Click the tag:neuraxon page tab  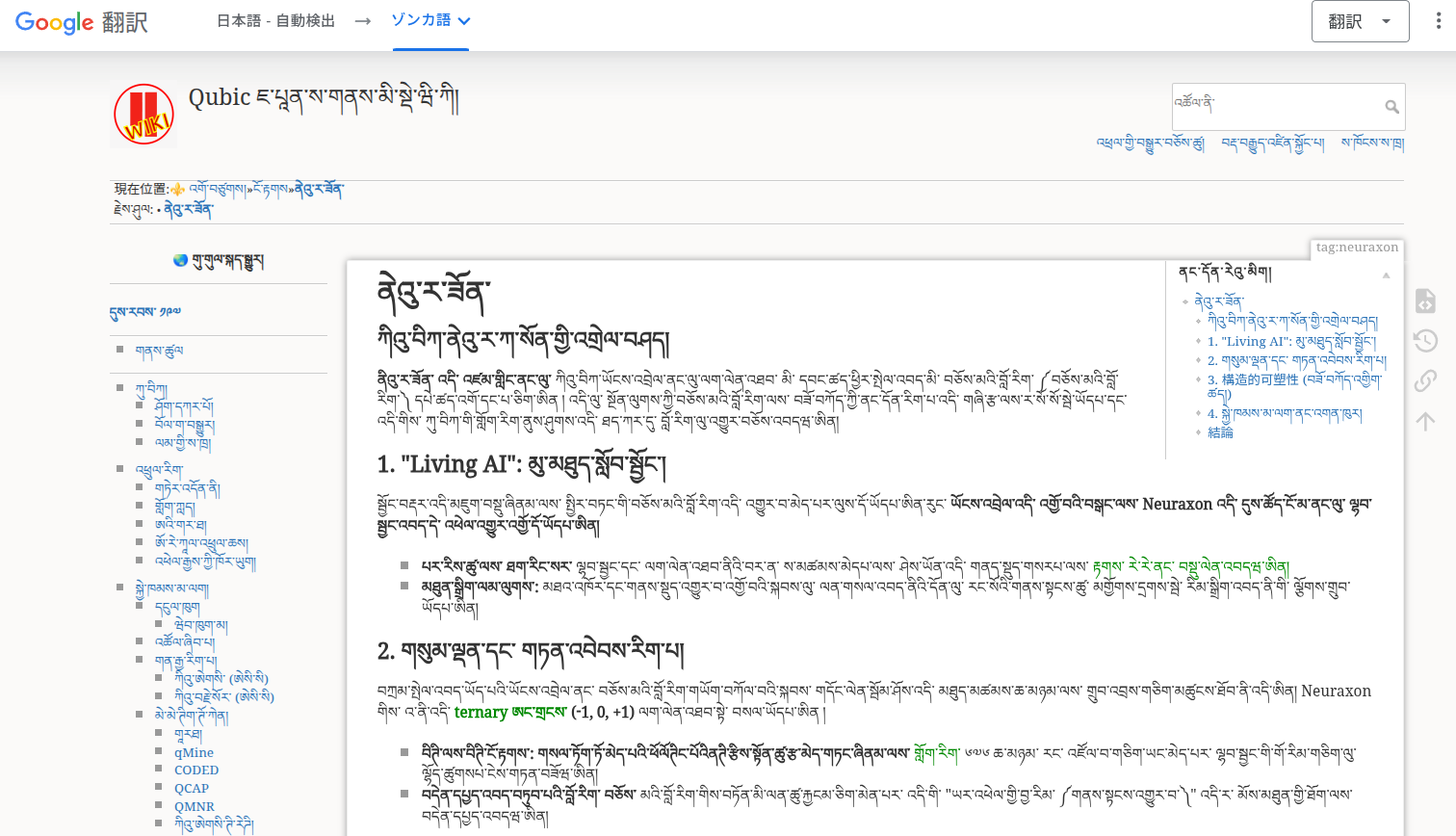pos(1357,248)
